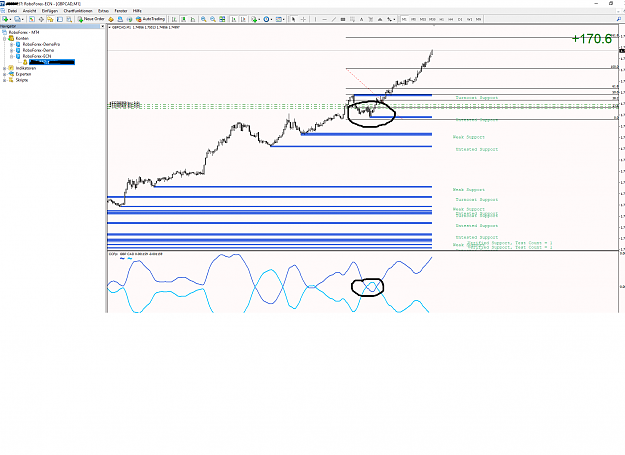Image resolution: width=625 pixels, height=455 pixels.
Task: Select the equidistant channel tool
Action: (343, 19)
